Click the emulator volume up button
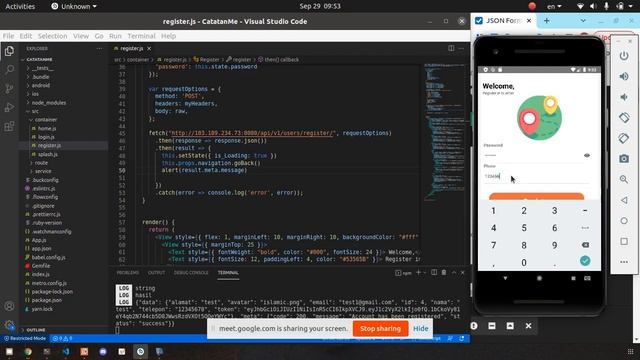640x360 pixels. click(x=624, y=76)
